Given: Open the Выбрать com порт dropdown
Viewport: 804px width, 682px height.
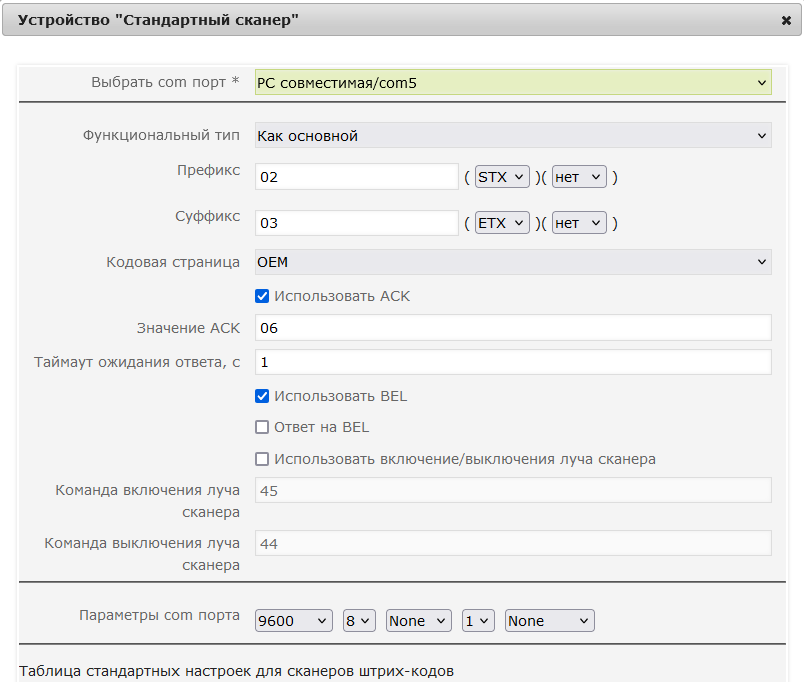Looking at the screenshot, I should [x=513, y=83].
